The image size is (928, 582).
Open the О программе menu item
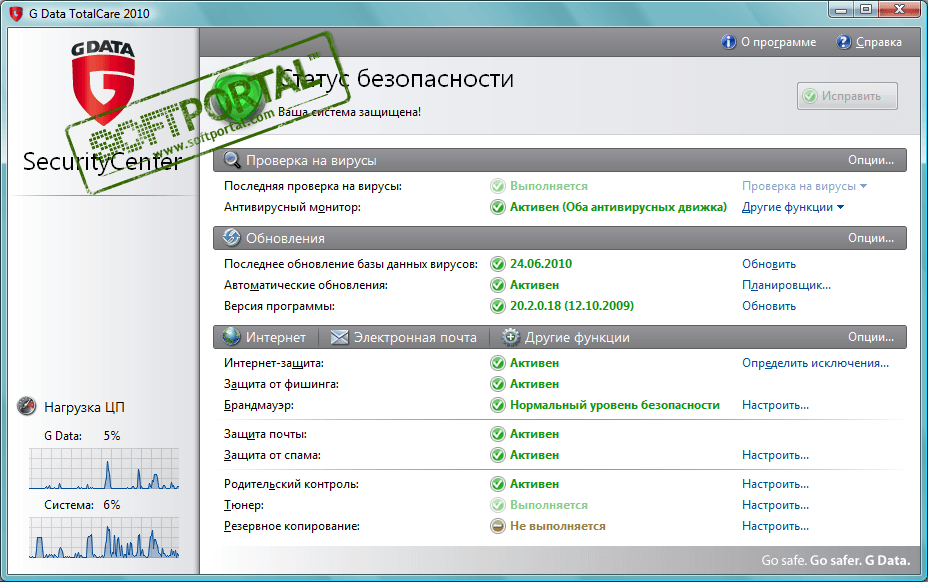pyautogui.click(x=769, y=42)
